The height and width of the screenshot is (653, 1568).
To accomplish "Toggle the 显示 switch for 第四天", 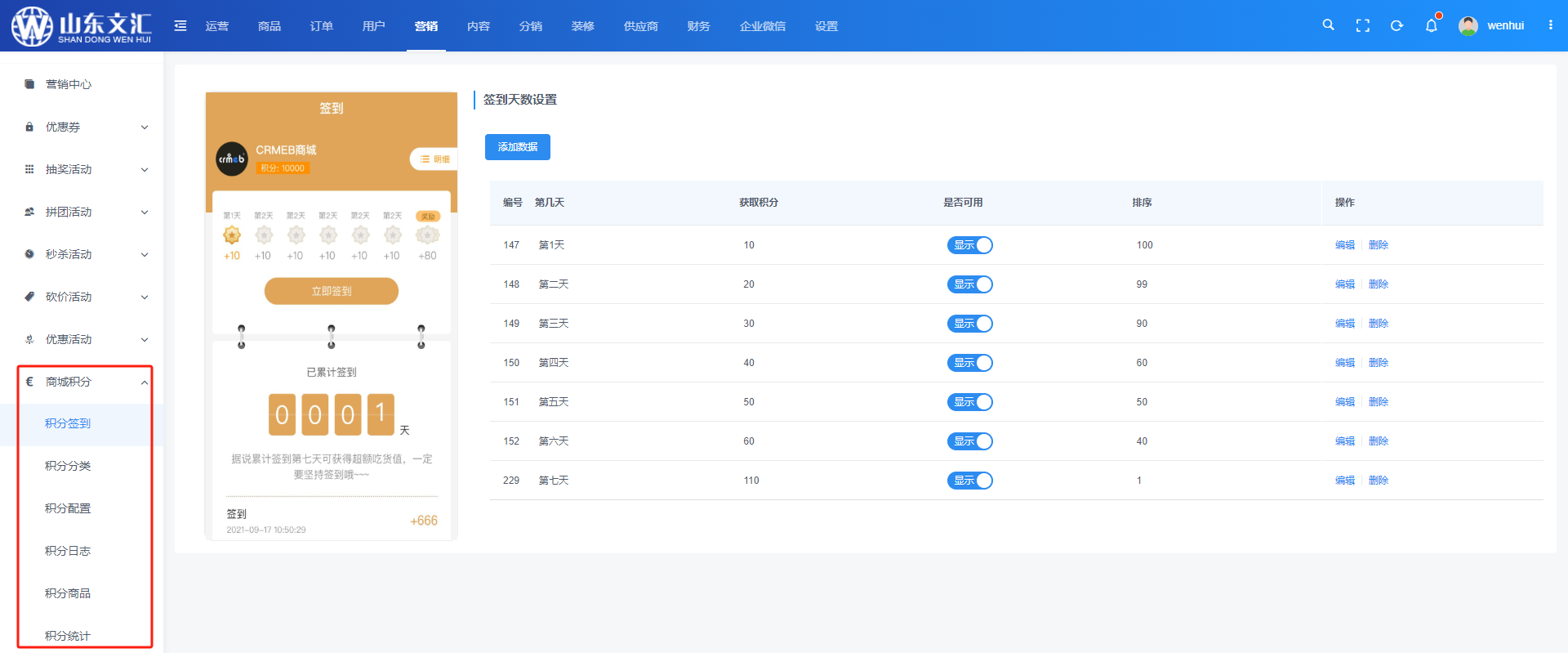I will (x=969, y=363).
